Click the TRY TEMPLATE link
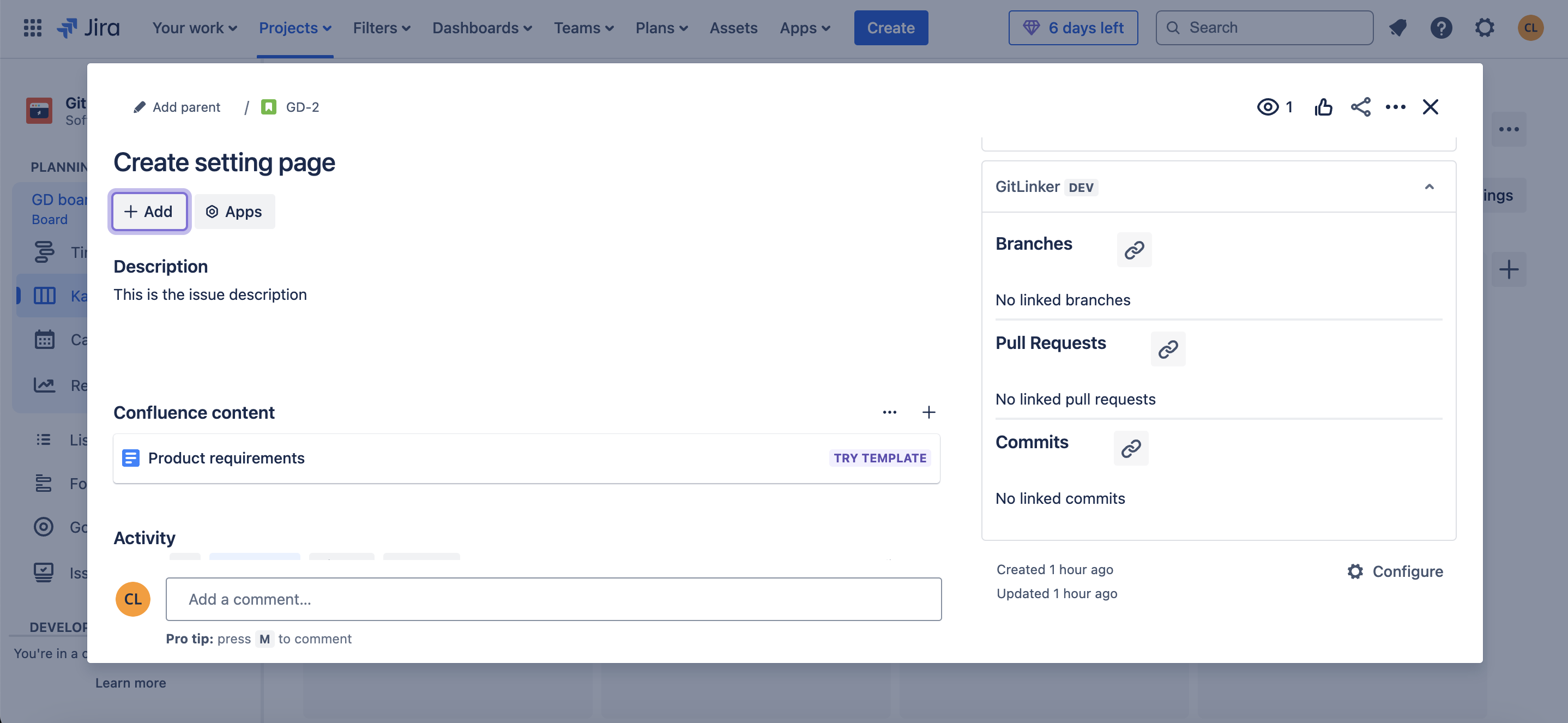The width and height of the screenshot is (1568, 723). pyautogui.click(x=879, y=458)
